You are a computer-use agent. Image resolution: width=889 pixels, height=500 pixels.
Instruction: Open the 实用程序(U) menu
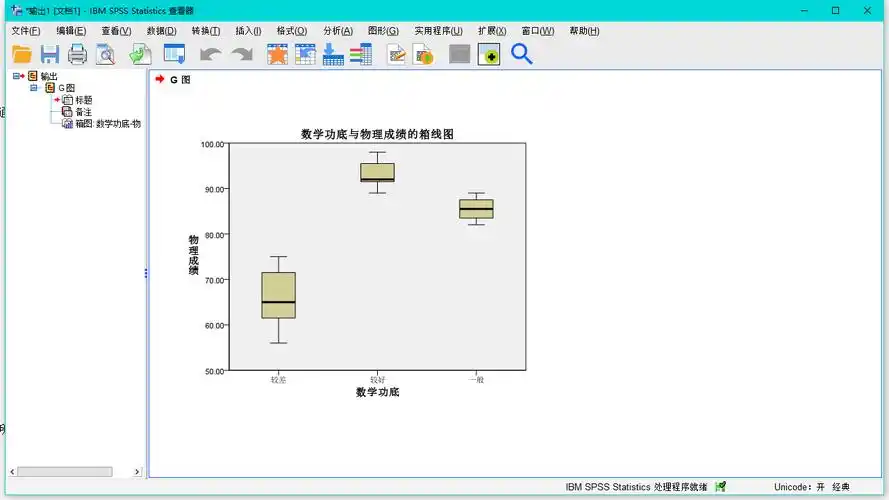pos(438,31)
